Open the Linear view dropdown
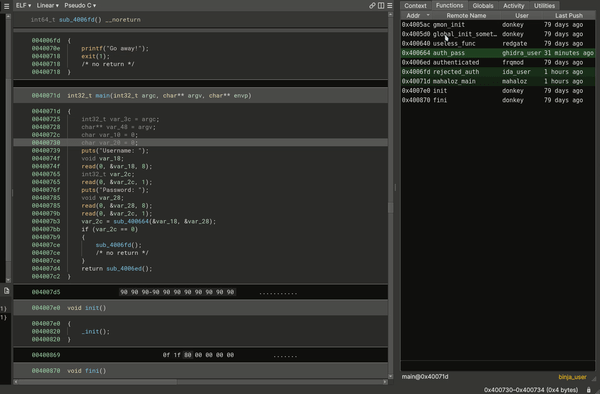The image size is (600, 394). point(47,5)
